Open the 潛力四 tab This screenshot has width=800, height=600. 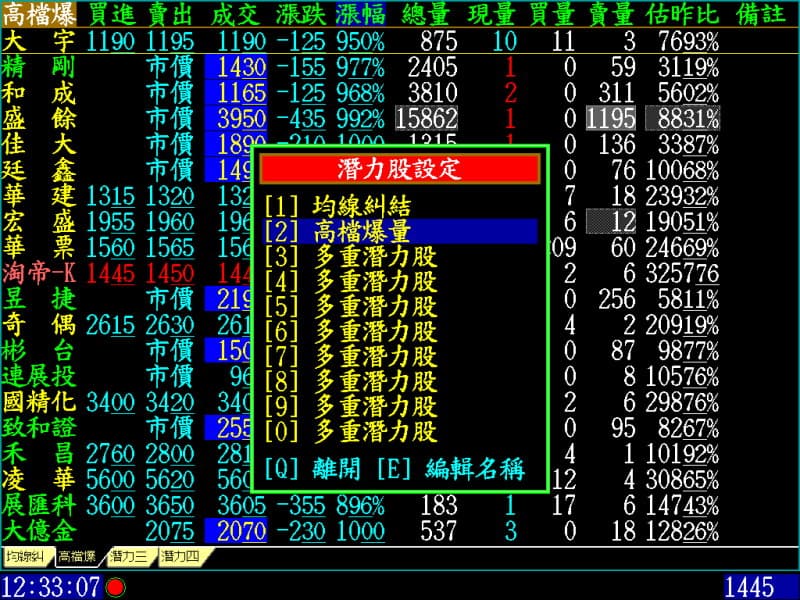click(x=181, y=556)
